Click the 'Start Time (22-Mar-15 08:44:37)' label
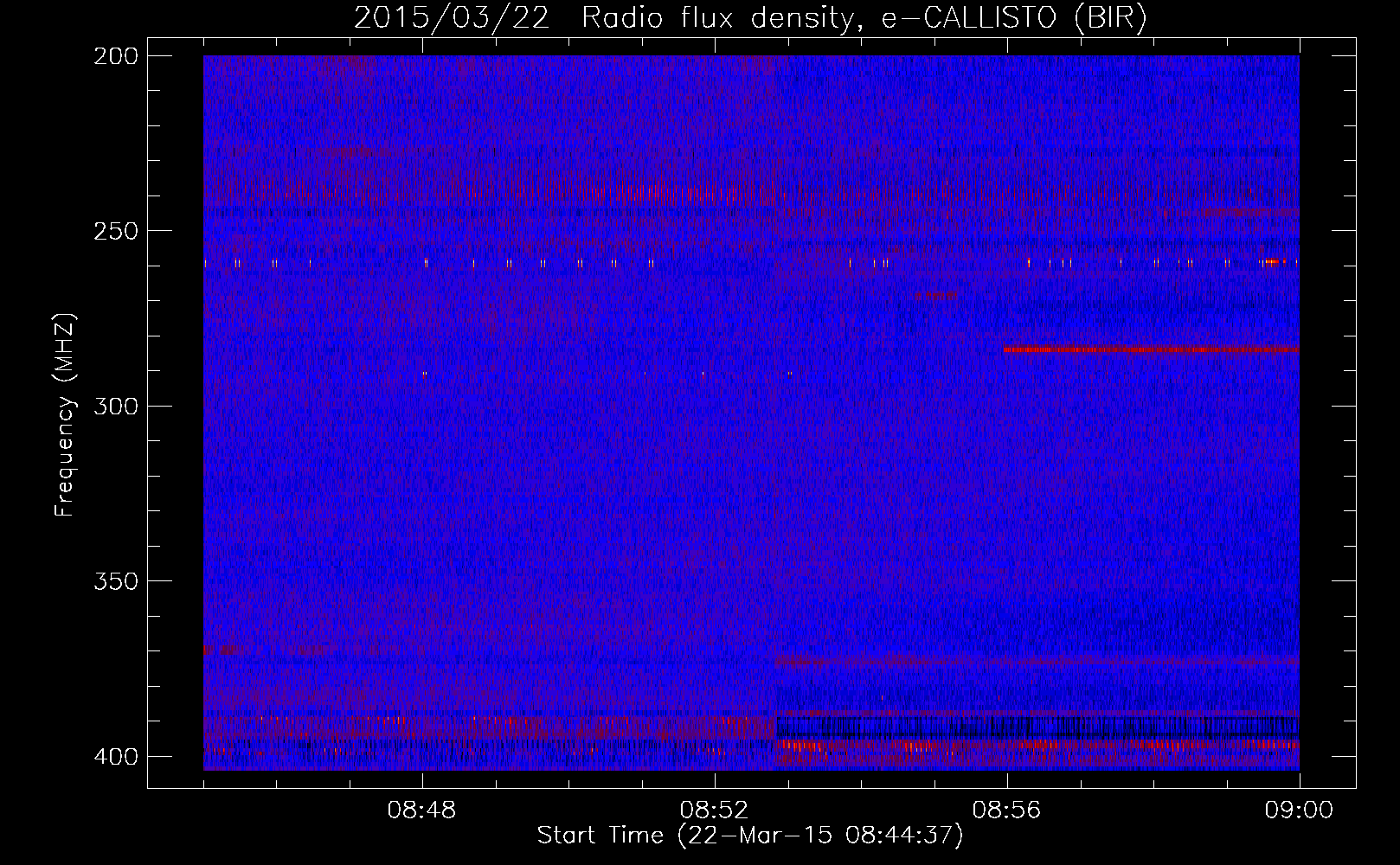The image size is (1400, 865). 750,836
